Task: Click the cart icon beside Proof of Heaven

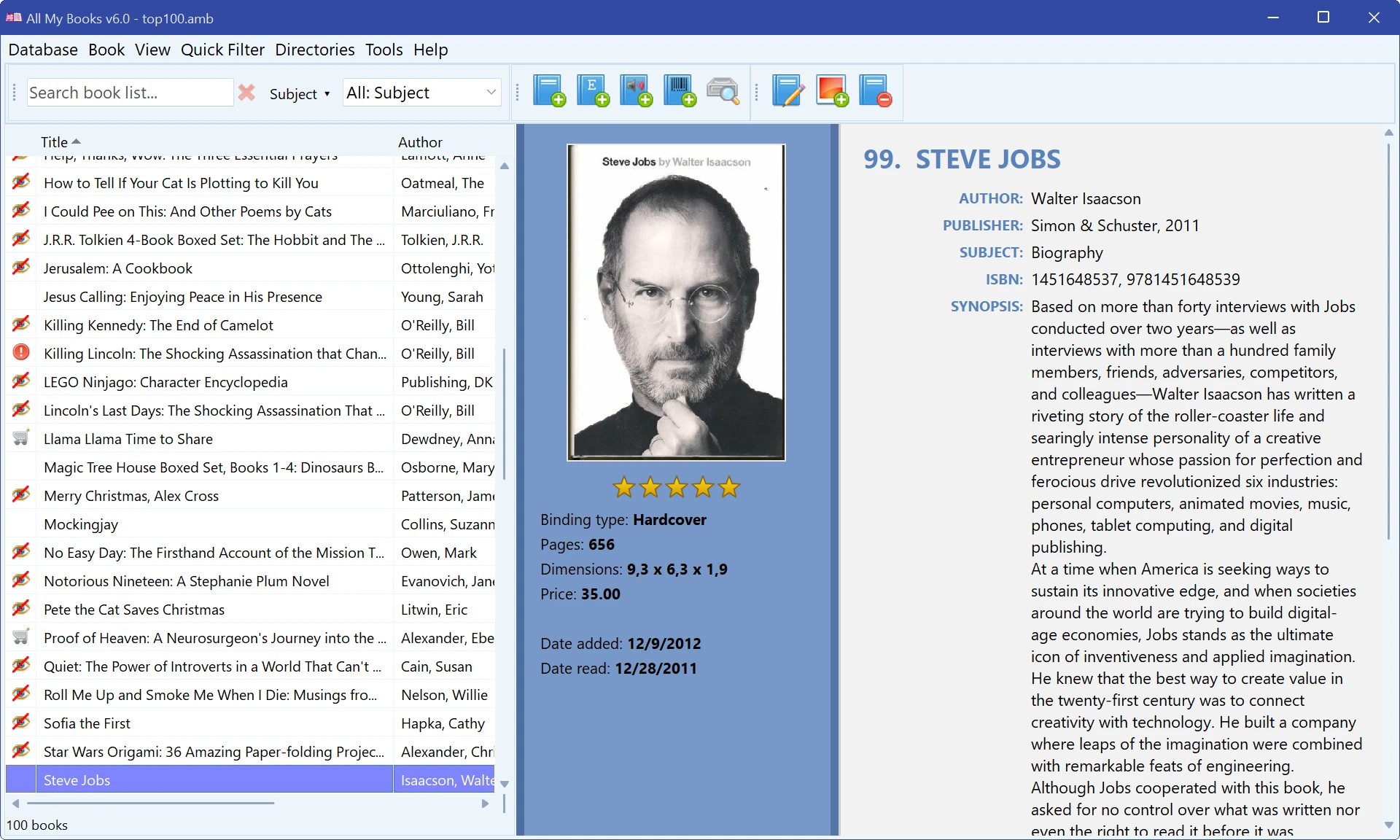Action: tap(21, 637)
